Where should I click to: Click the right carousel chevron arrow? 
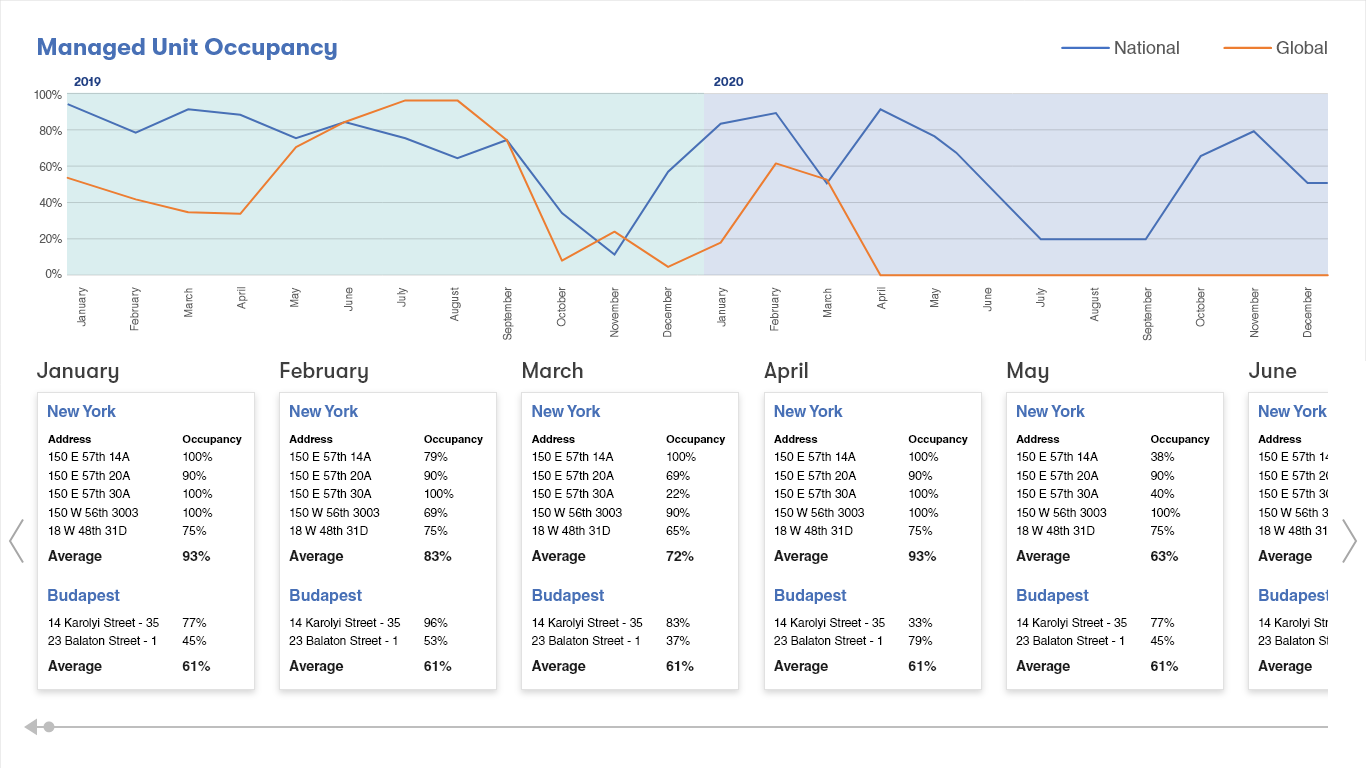(1349, 541)
